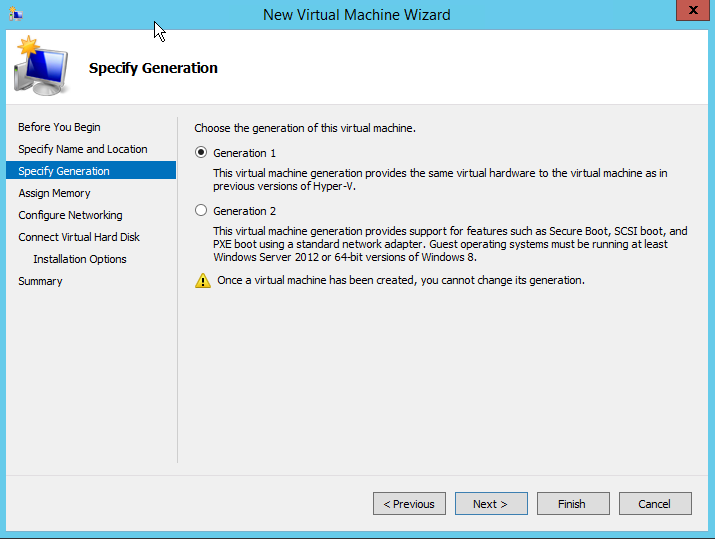Select the Generation 1 radio button
The image size is (715, 540).
(201, 153)
